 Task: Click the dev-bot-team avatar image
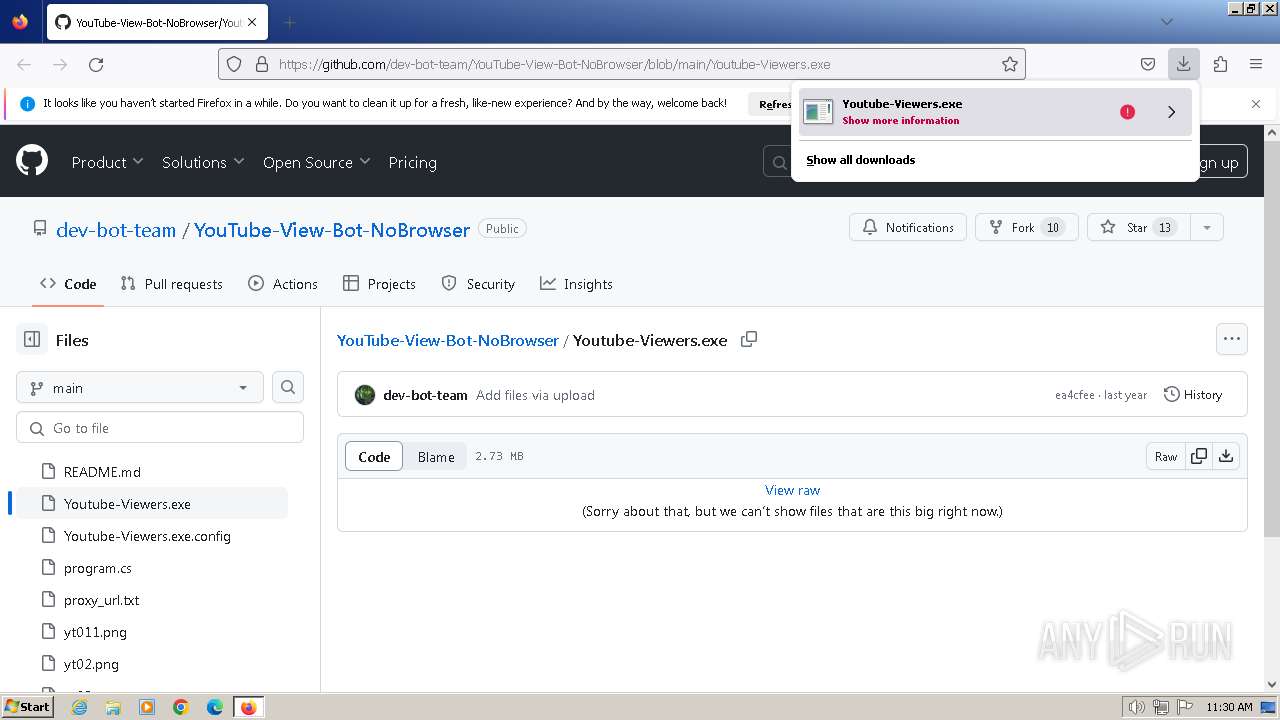tap(365, 395)
